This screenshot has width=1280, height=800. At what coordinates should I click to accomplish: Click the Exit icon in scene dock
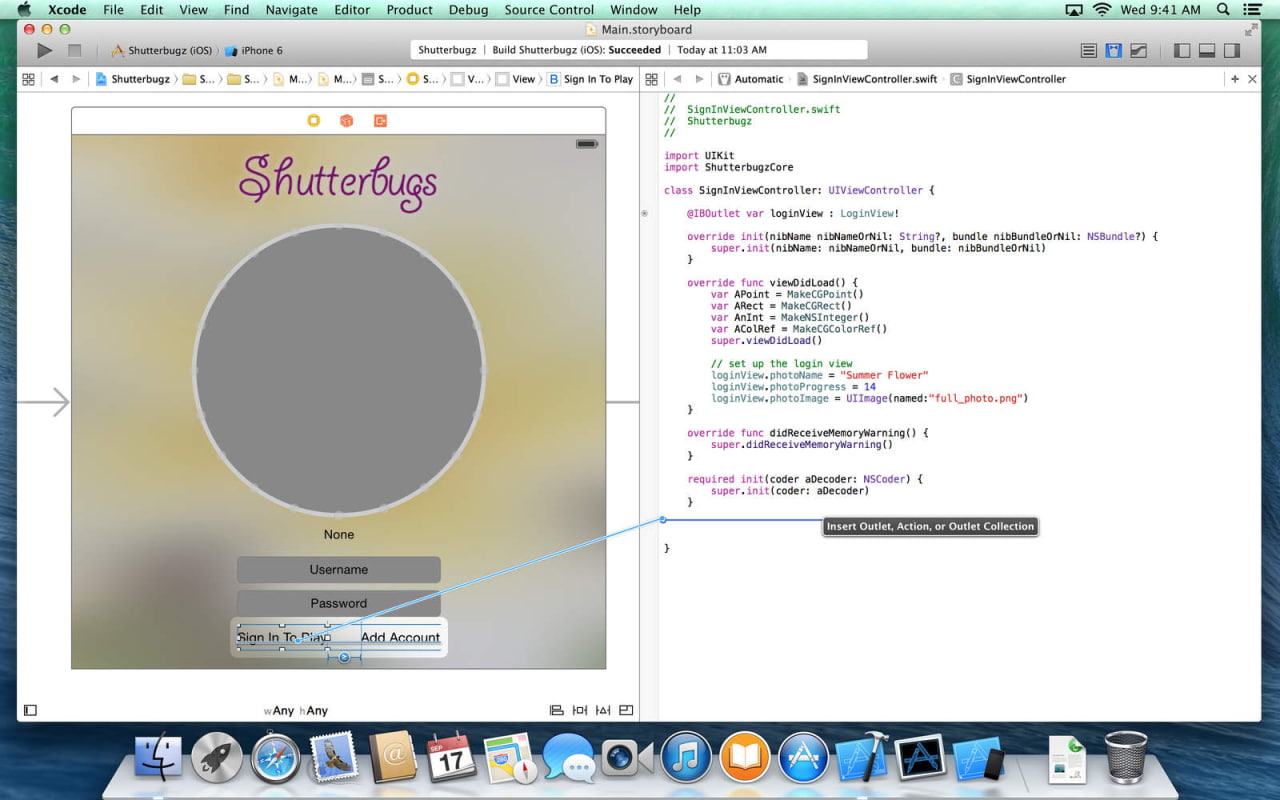coord(380,121)
